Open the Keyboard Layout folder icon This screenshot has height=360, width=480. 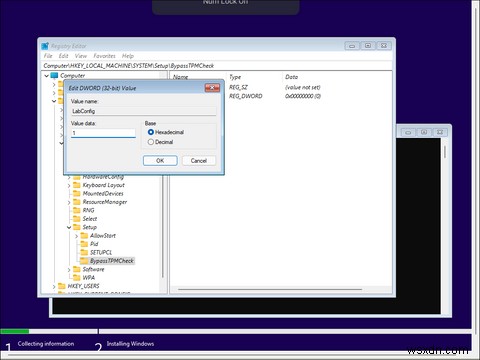tap(77, 185)
